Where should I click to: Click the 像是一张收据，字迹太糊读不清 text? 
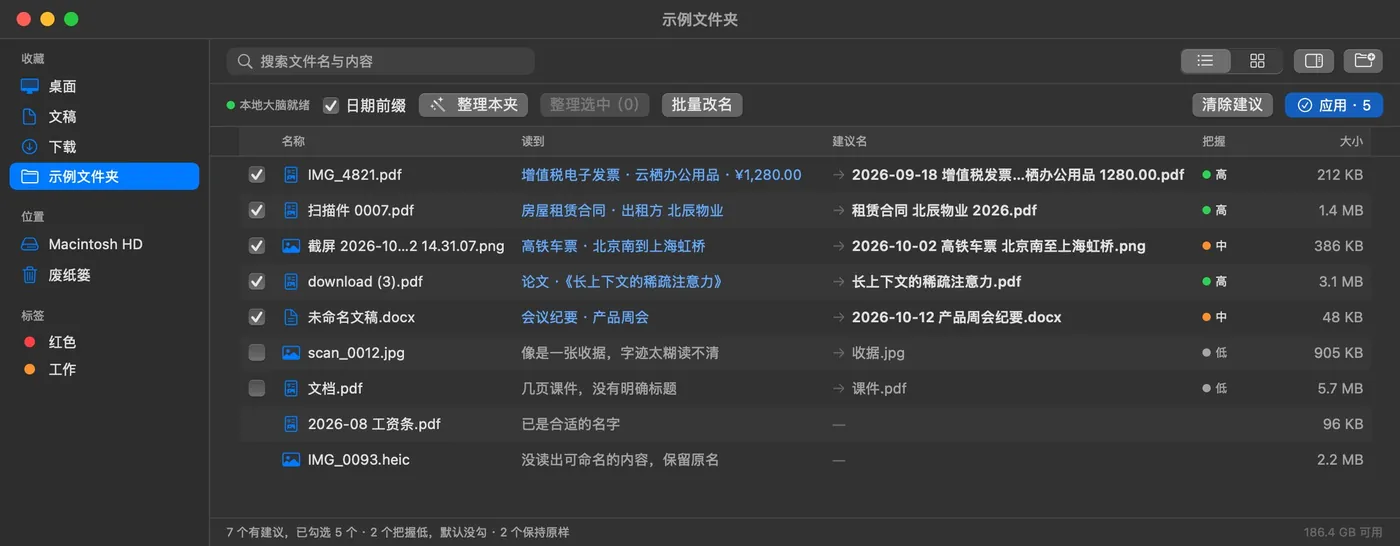pyautogui.click(x=620, y=353)
